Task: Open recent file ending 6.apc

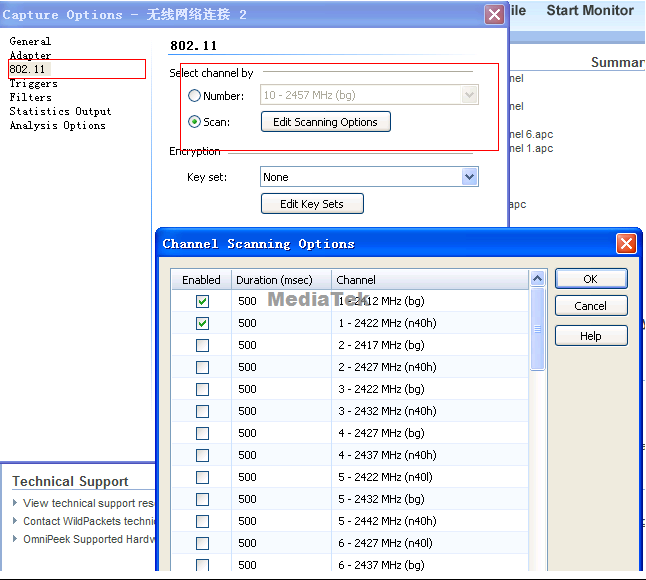Action: [x=531, y=134]
